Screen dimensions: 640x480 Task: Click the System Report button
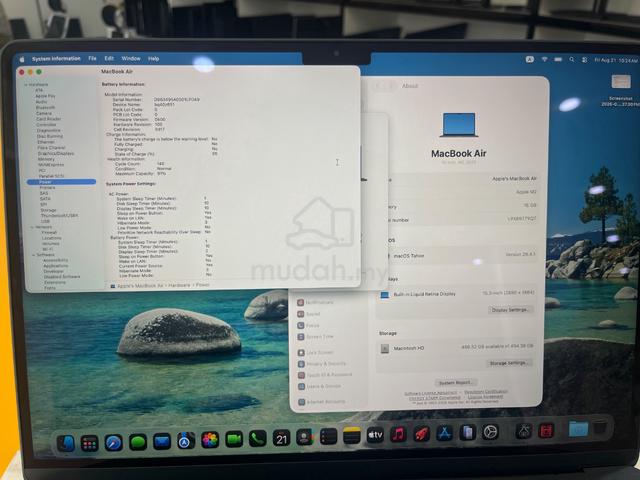(456, 382)
